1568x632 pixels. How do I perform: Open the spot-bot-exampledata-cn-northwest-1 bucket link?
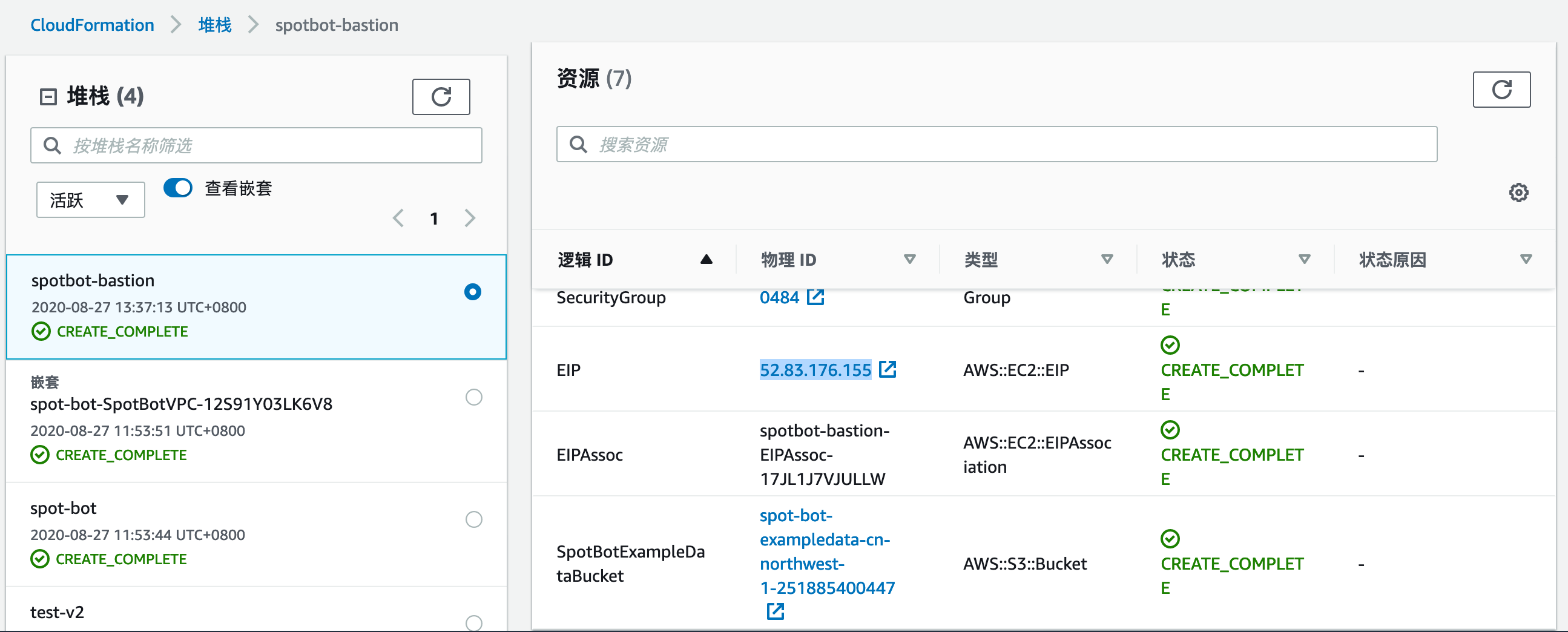827,551
